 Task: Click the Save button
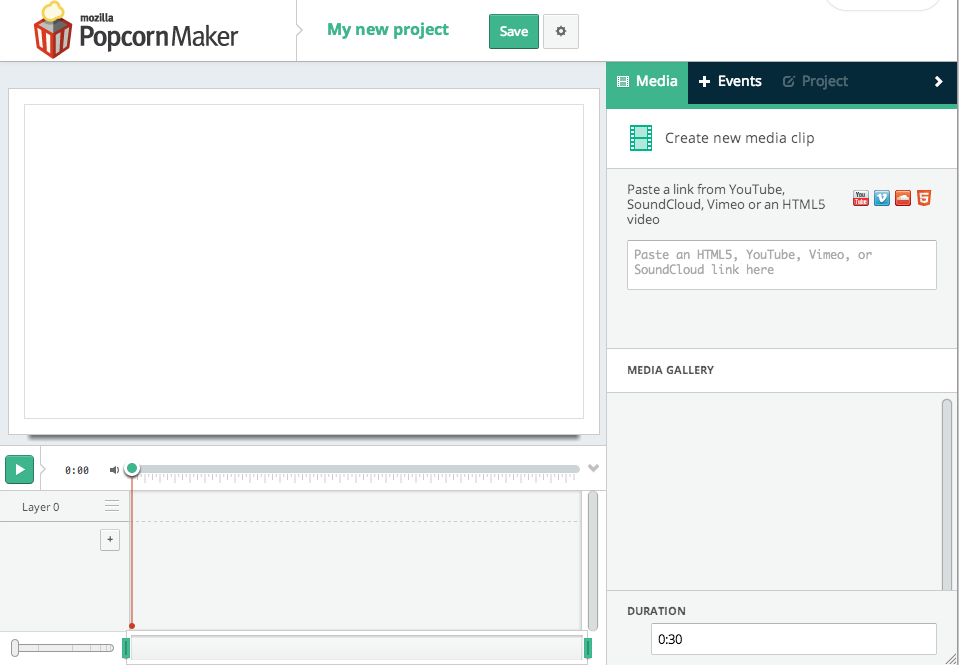tap(513, 31)
